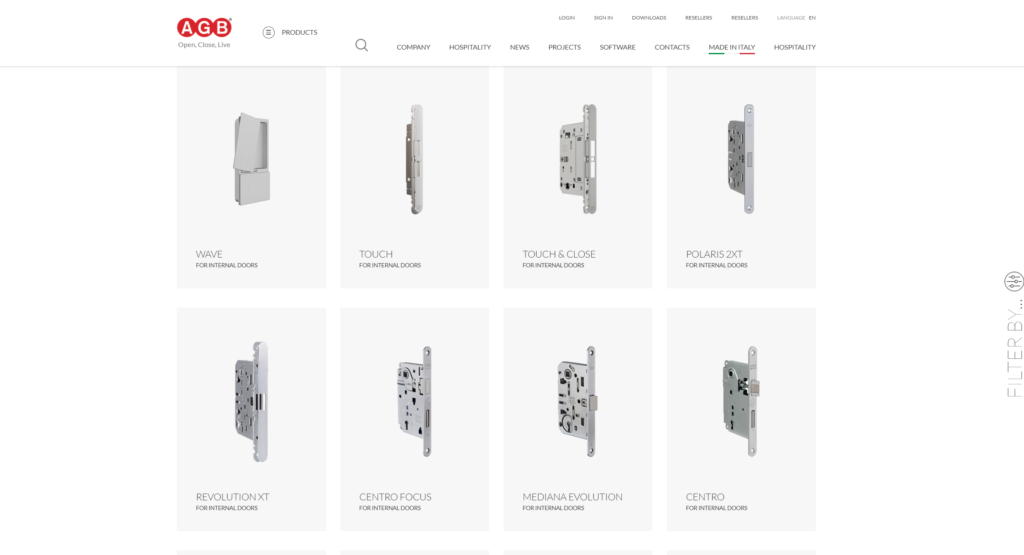Navigate to Made in Italy page
Viewport: 1024px width, 555px height.
pyautogui.click(x=731, y=47)
